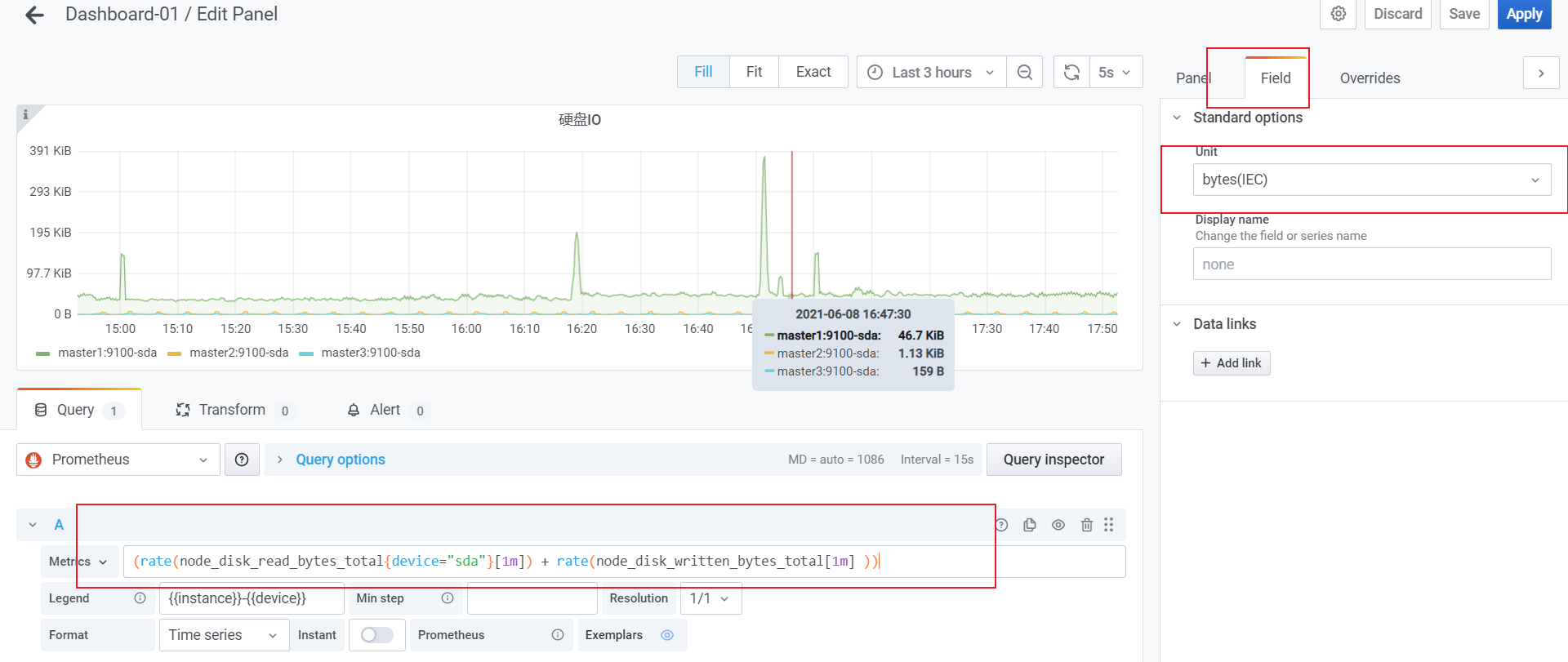Open the Format Time series dropdown
1568x662 pixels.
point(224,635)
